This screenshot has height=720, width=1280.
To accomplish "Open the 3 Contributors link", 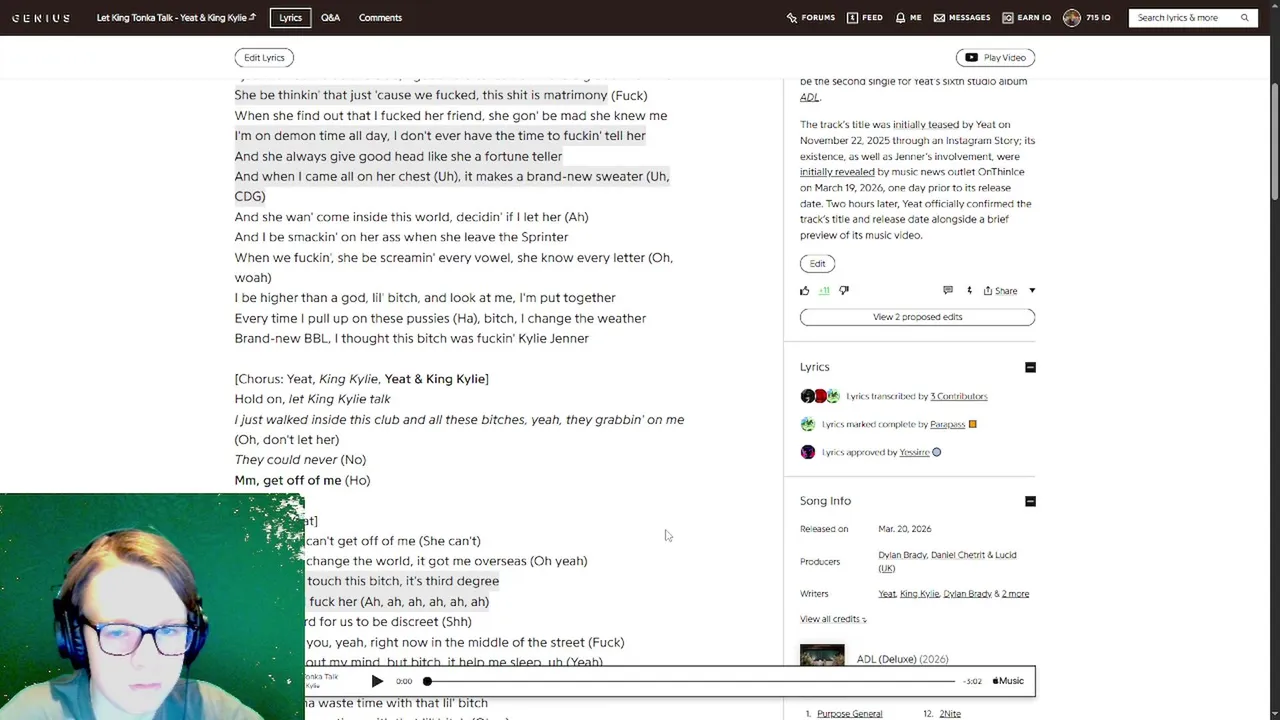I will [x=958, y=396].
